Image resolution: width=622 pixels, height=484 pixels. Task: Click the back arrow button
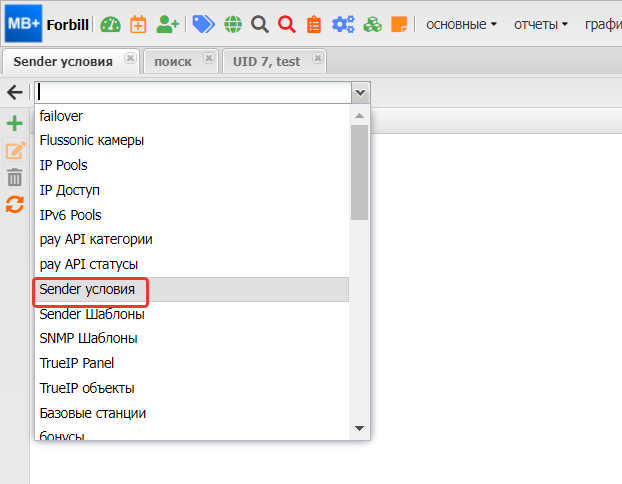click(15, 92)
